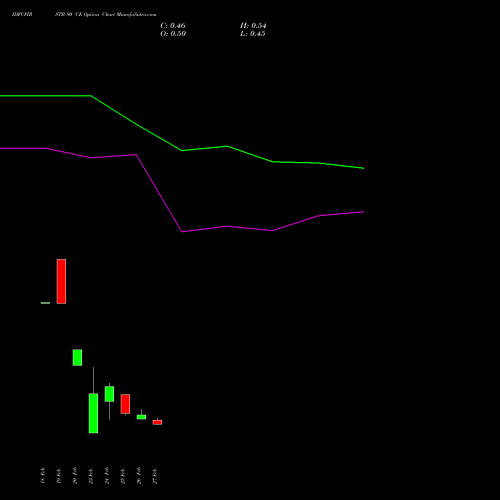Viewport: 500px width, 500px height.
Task: Click the 20 Feb date axis label
Action: 75,475
